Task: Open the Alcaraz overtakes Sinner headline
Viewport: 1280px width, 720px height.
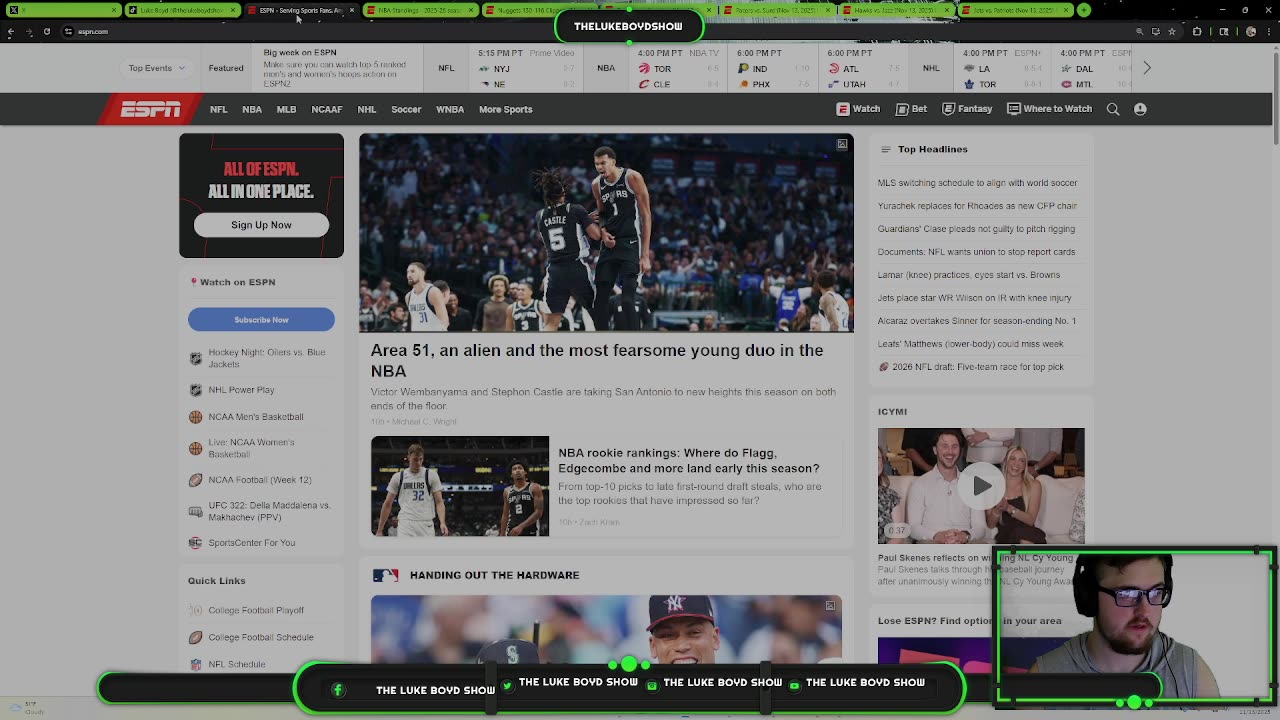Action: click(977, 321)
